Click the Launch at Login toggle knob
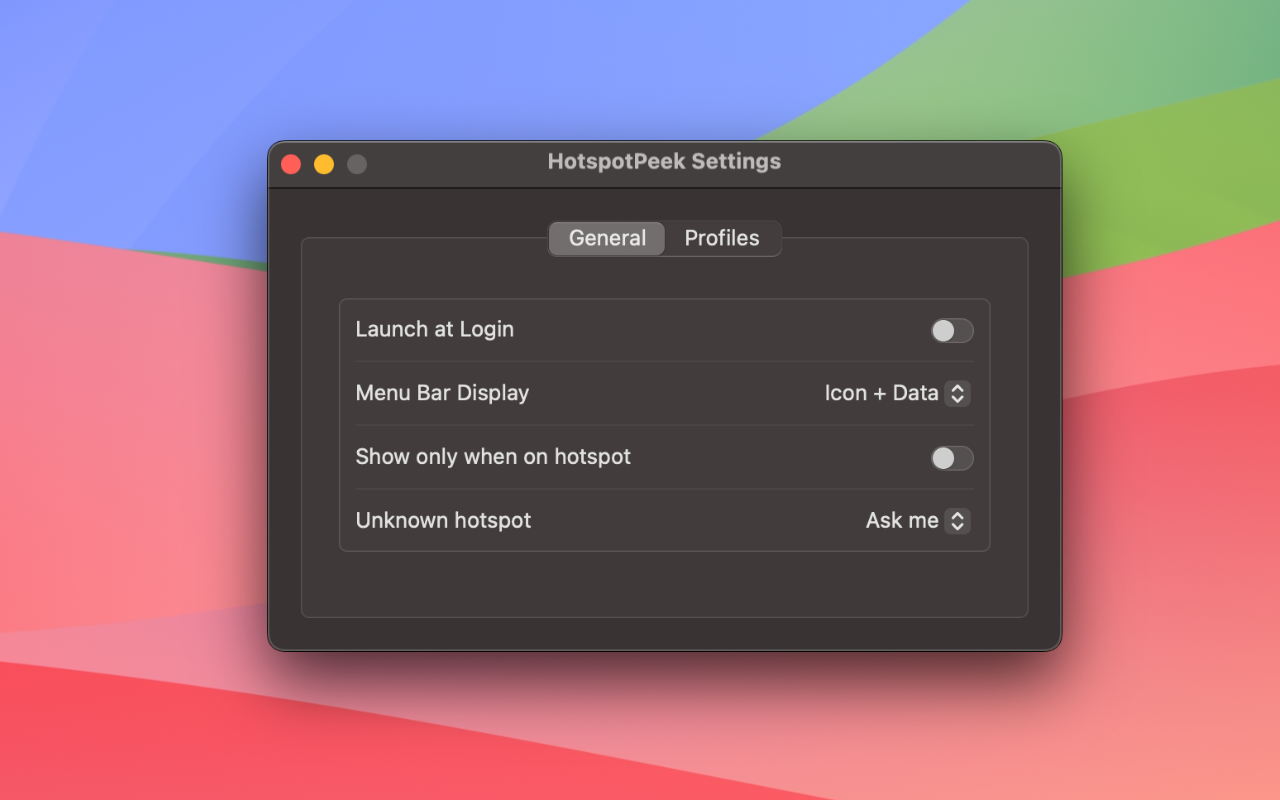This screenshot has height=800, width=1280. coord(942,330)
